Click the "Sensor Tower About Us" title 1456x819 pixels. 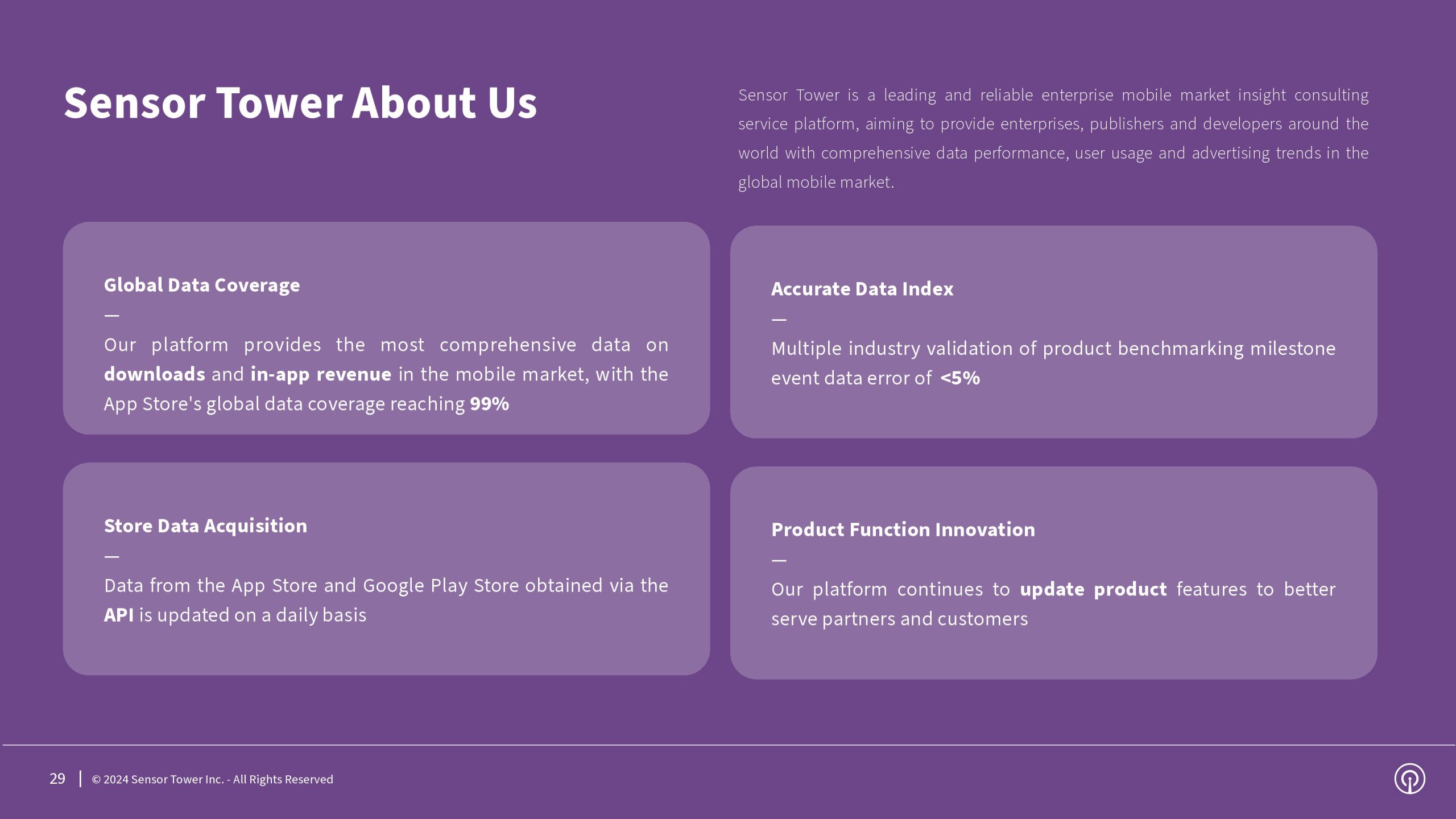[x=300, y=102]
